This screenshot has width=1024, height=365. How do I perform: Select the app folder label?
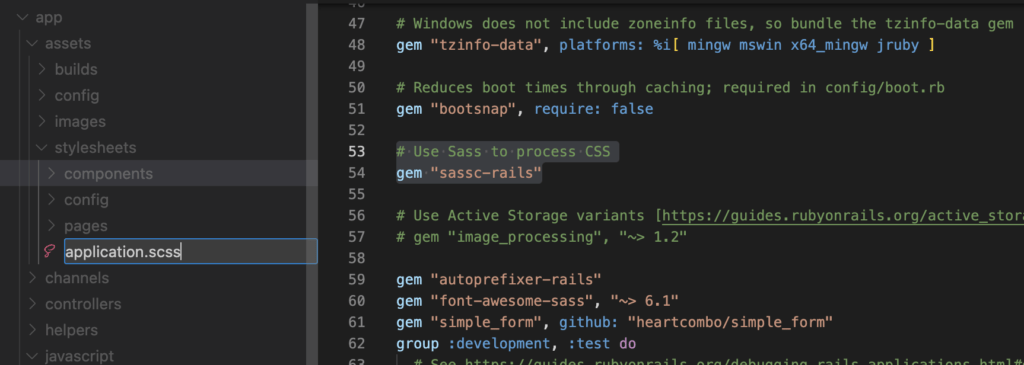coord(49,18)
